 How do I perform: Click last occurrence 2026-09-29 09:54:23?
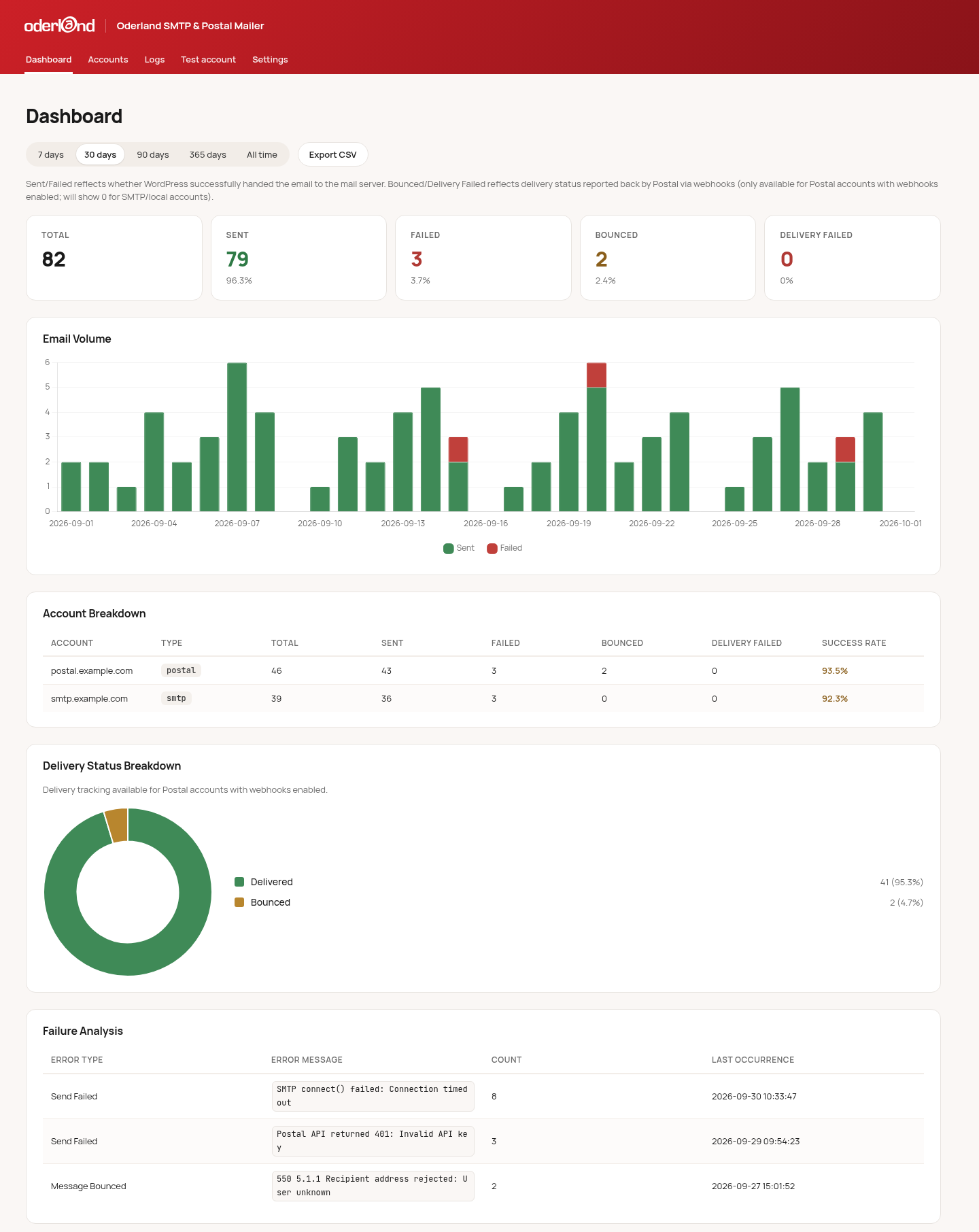(x=755, y=1142)
